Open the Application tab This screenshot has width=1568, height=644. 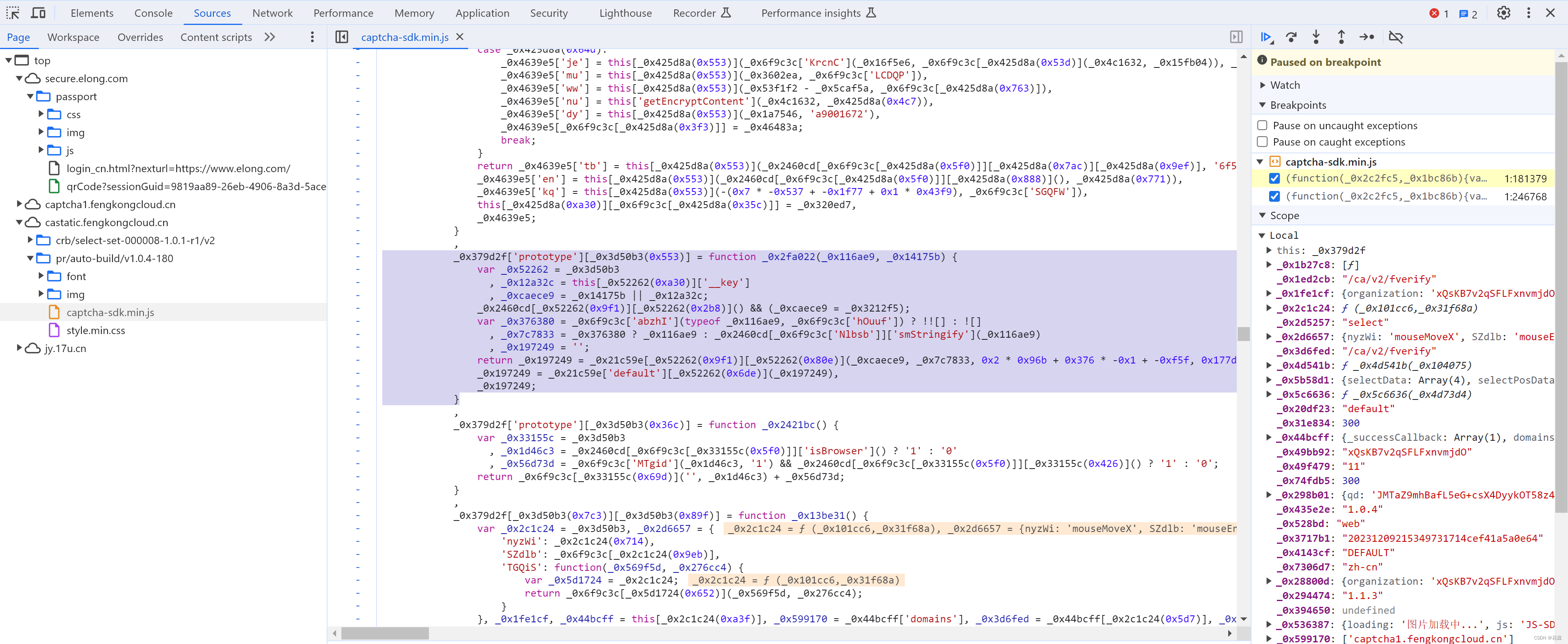[482, 13]
